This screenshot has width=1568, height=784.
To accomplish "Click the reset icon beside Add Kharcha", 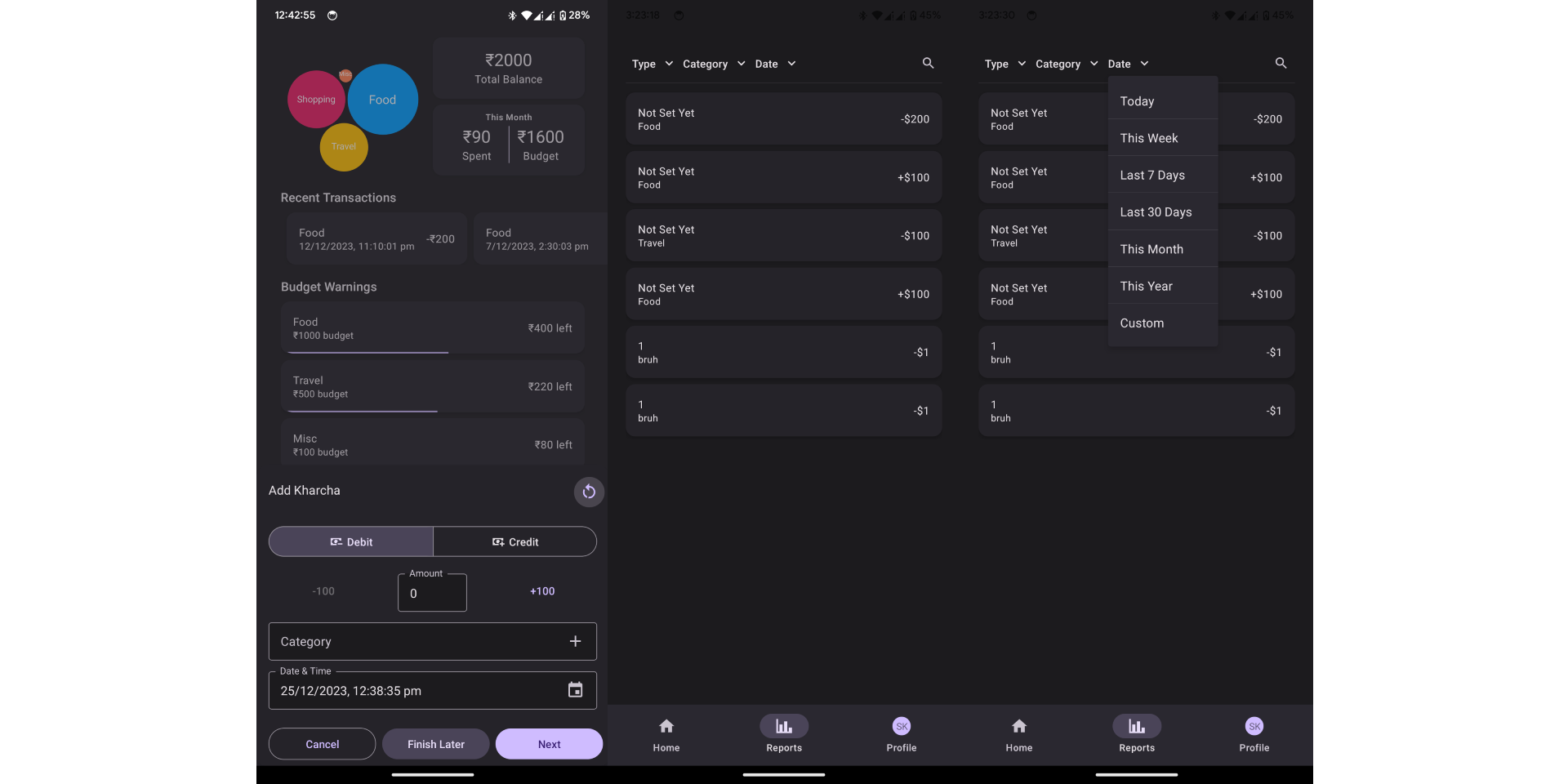I will (x=589, y=492).
